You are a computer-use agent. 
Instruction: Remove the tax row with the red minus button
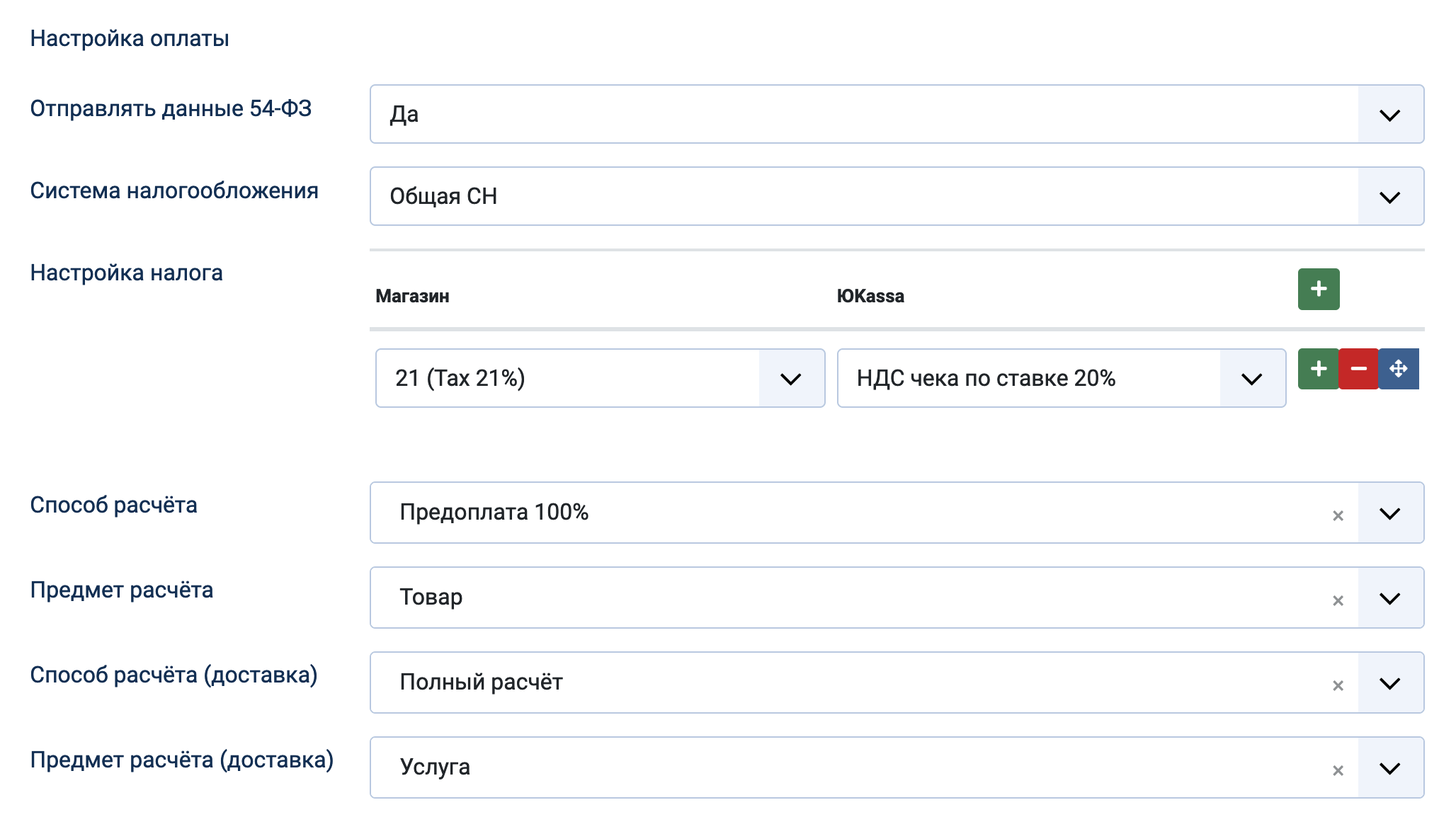[x=1358, y=369]
